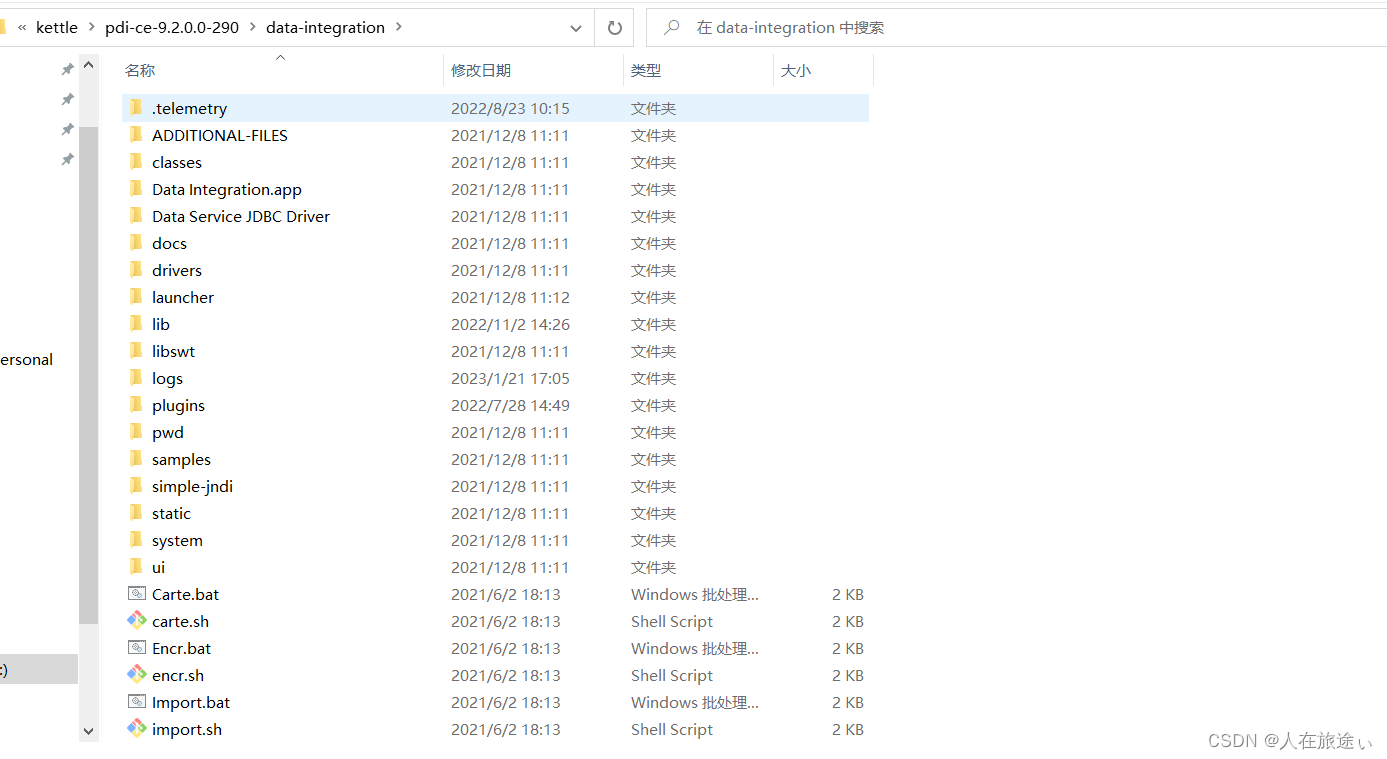
Task: Click the search box for data-integration
Action: 1017,28
